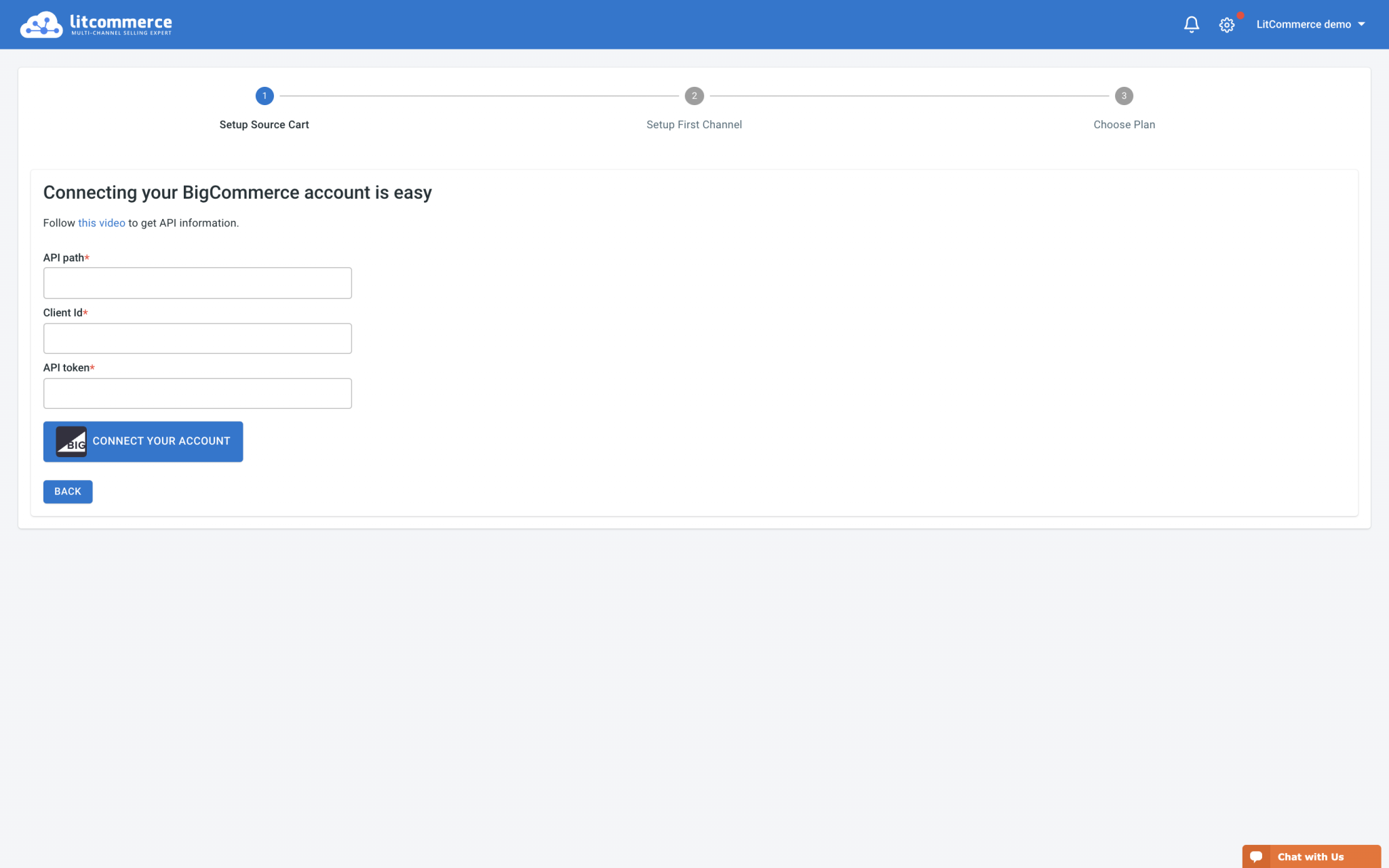Click Connect Your Account button

143,441
